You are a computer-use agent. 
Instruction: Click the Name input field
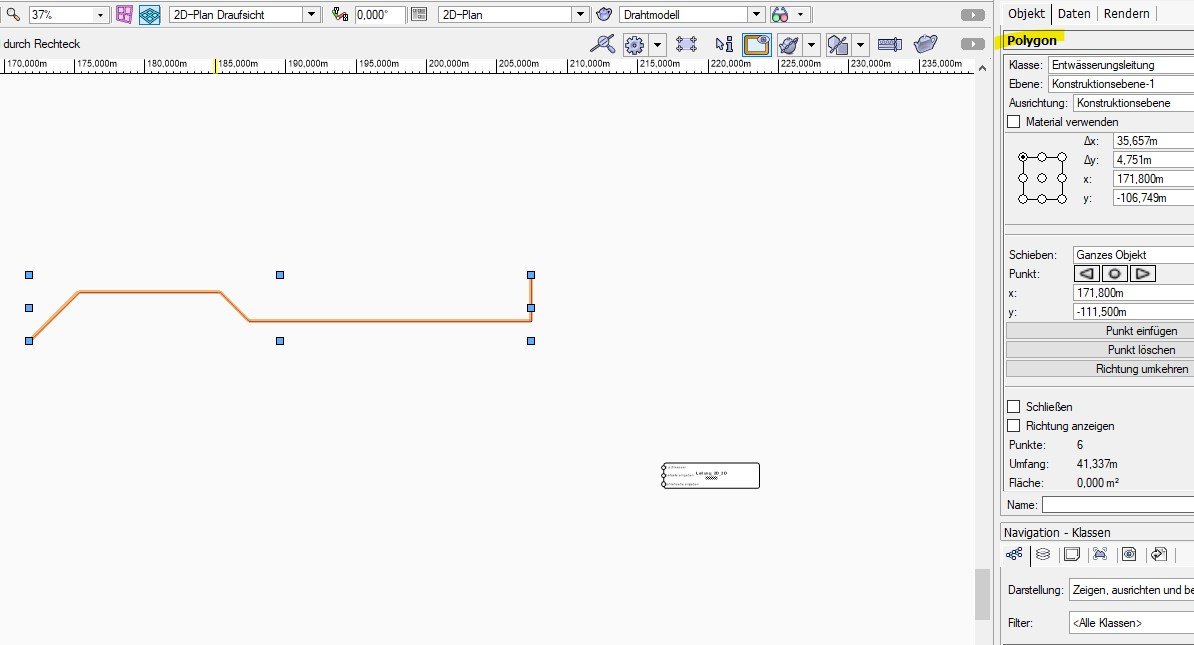1117,505
